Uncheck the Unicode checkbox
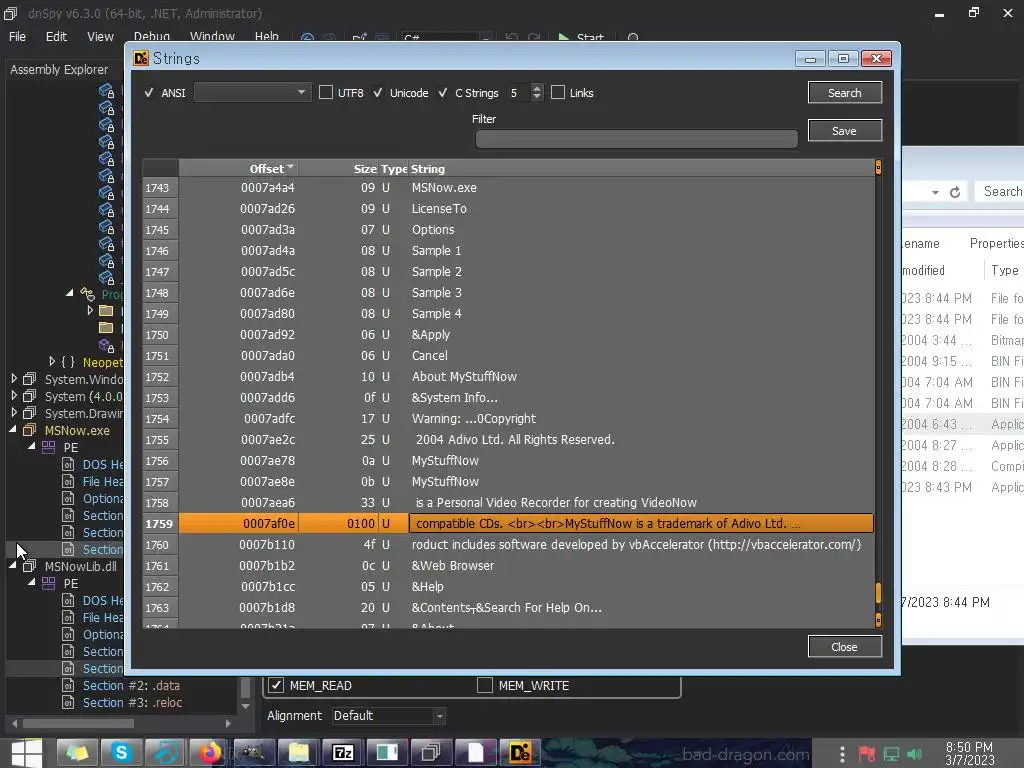 coord(378,93)
